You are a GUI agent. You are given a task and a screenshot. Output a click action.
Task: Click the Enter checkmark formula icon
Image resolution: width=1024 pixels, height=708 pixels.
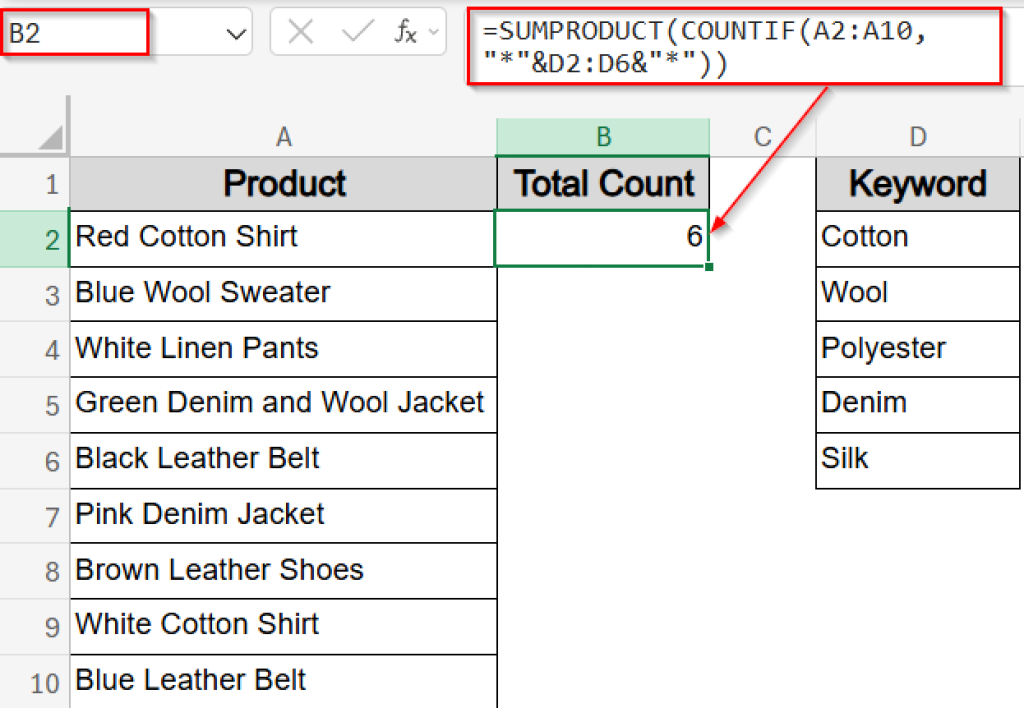(356, 33)
